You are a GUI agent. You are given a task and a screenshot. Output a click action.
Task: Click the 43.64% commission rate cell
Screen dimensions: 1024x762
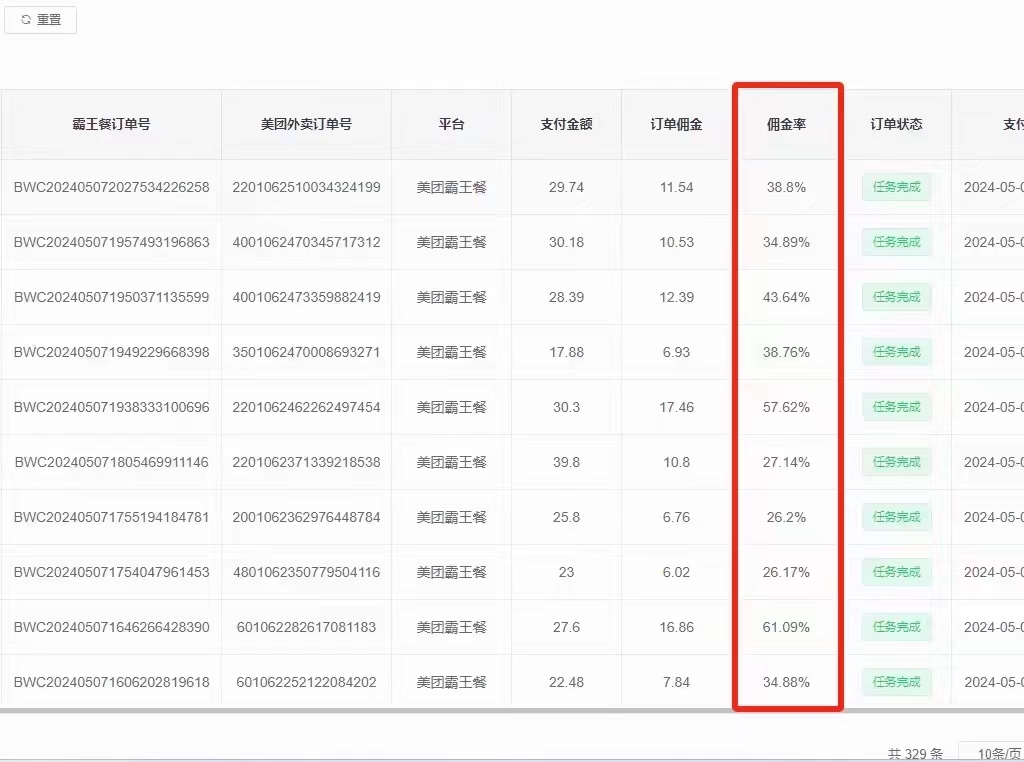coord(787,297)
